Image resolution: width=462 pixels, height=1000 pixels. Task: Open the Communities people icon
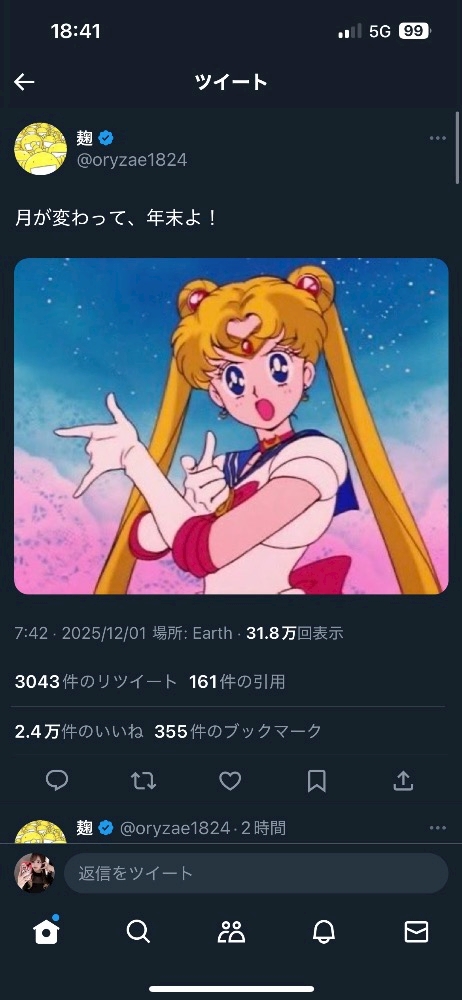tap(231, 932)
